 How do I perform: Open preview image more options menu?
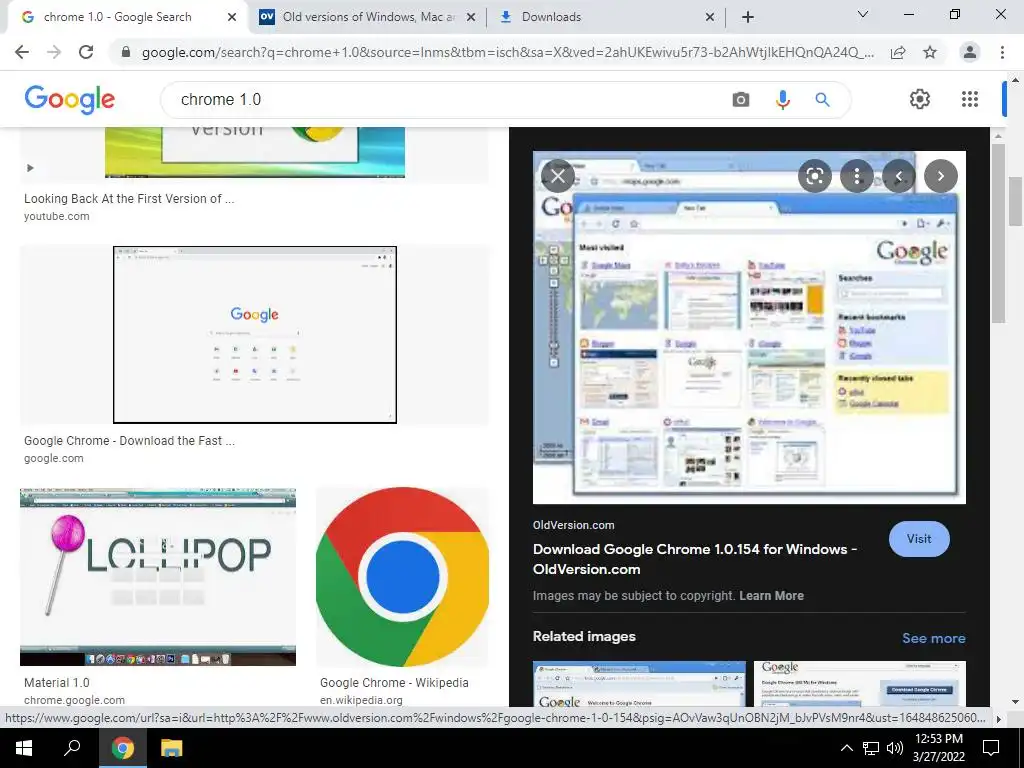(856, 176)
